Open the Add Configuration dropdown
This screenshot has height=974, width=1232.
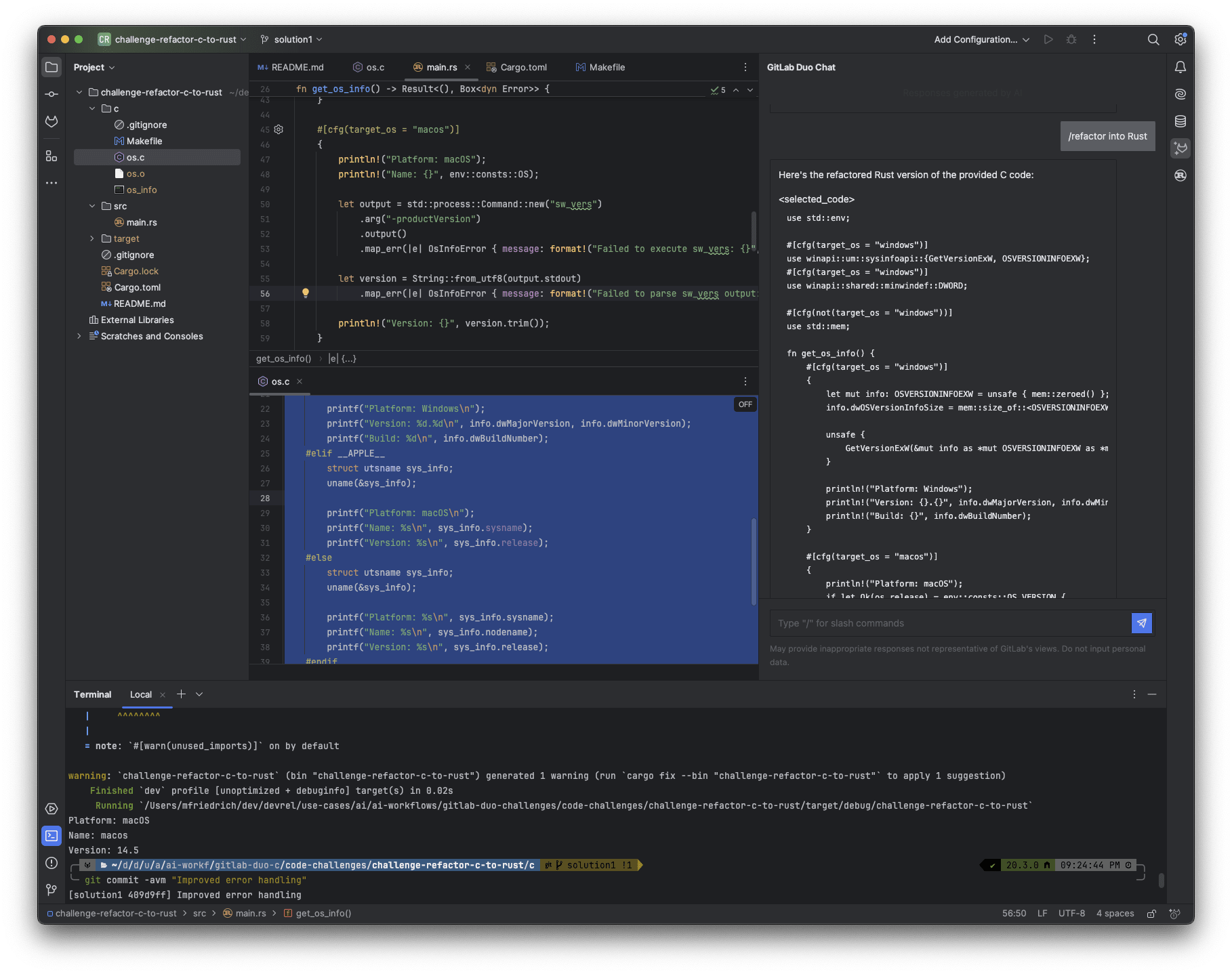point(982,39)
